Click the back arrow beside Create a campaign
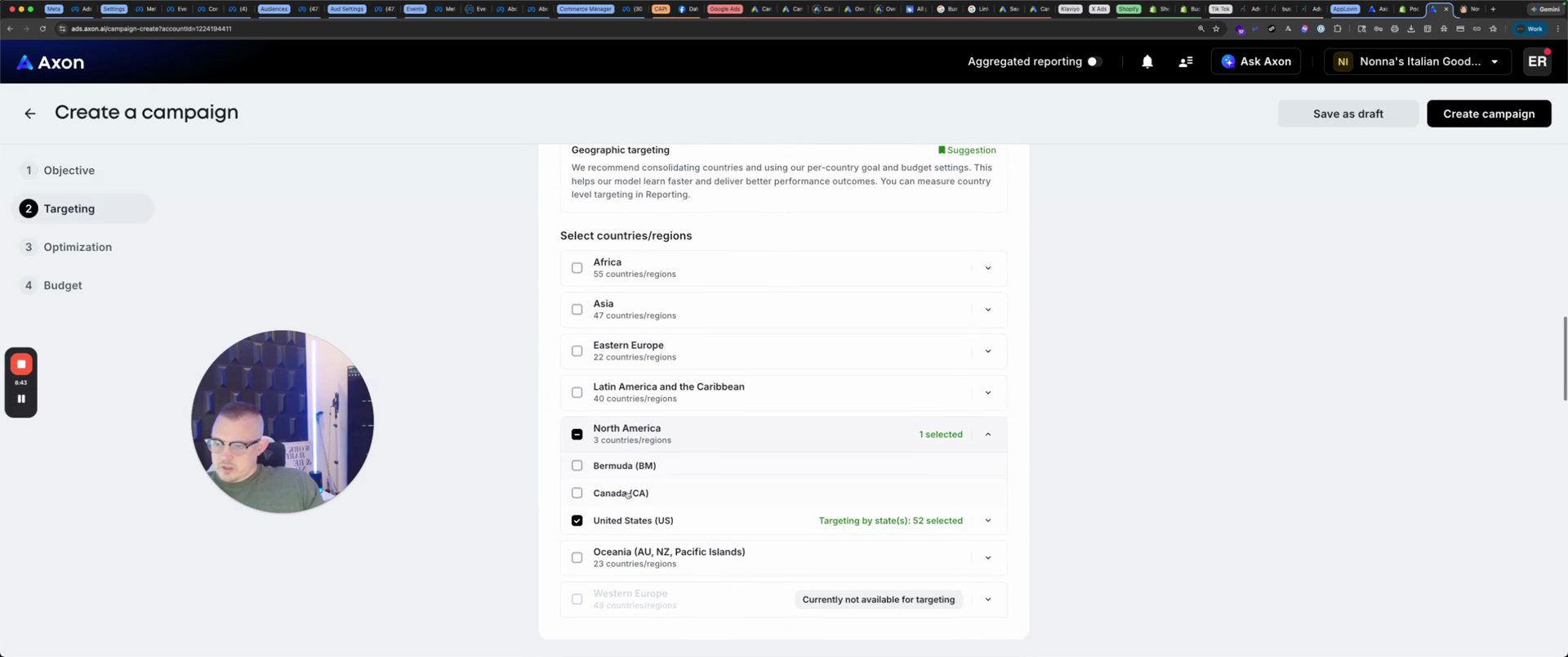1568x657 pixels. coord(30,114)
